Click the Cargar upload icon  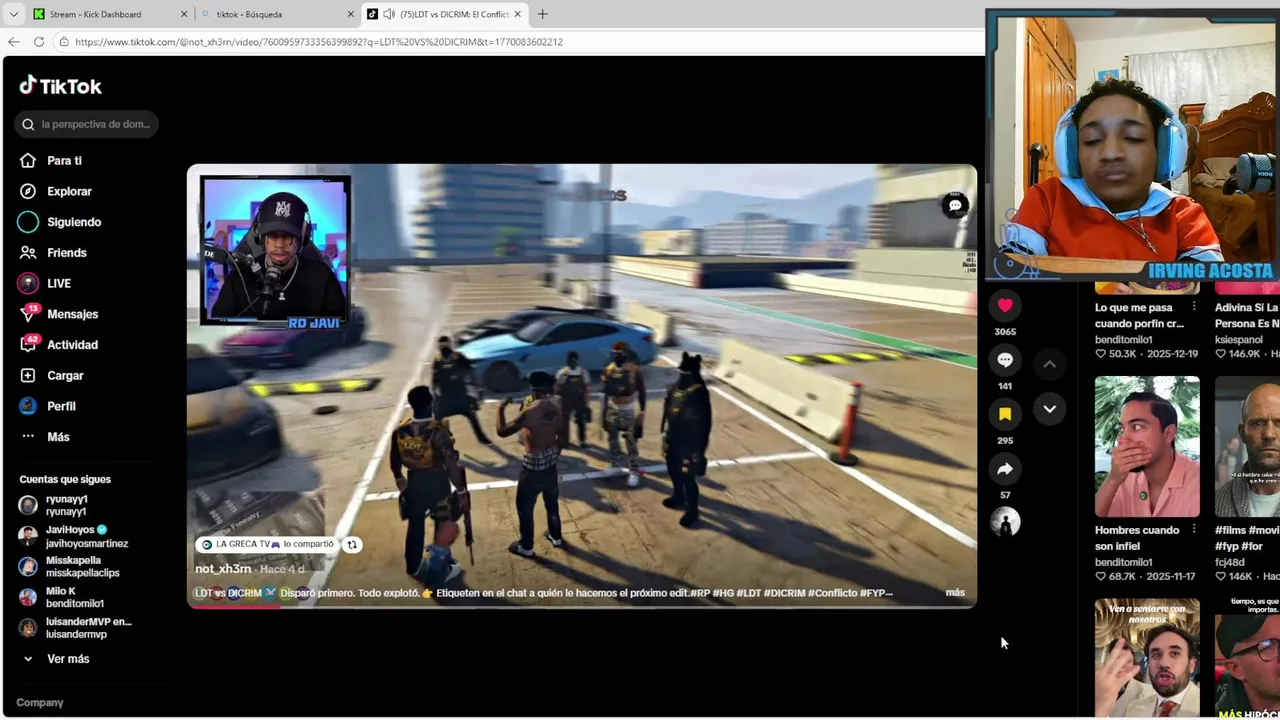28,375
